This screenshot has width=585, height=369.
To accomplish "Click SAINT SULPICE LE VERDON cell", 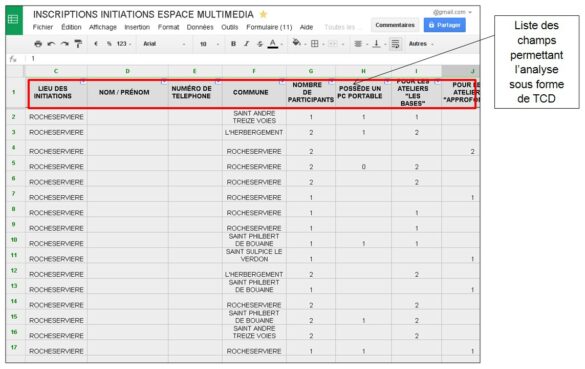I will coord(254,255).
